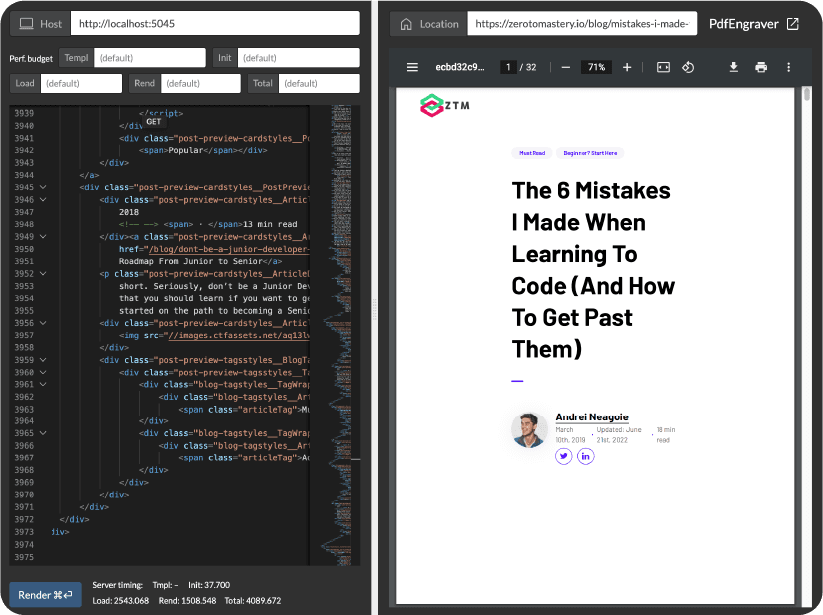Collapse code fold at line 3946

coord(43,199)
